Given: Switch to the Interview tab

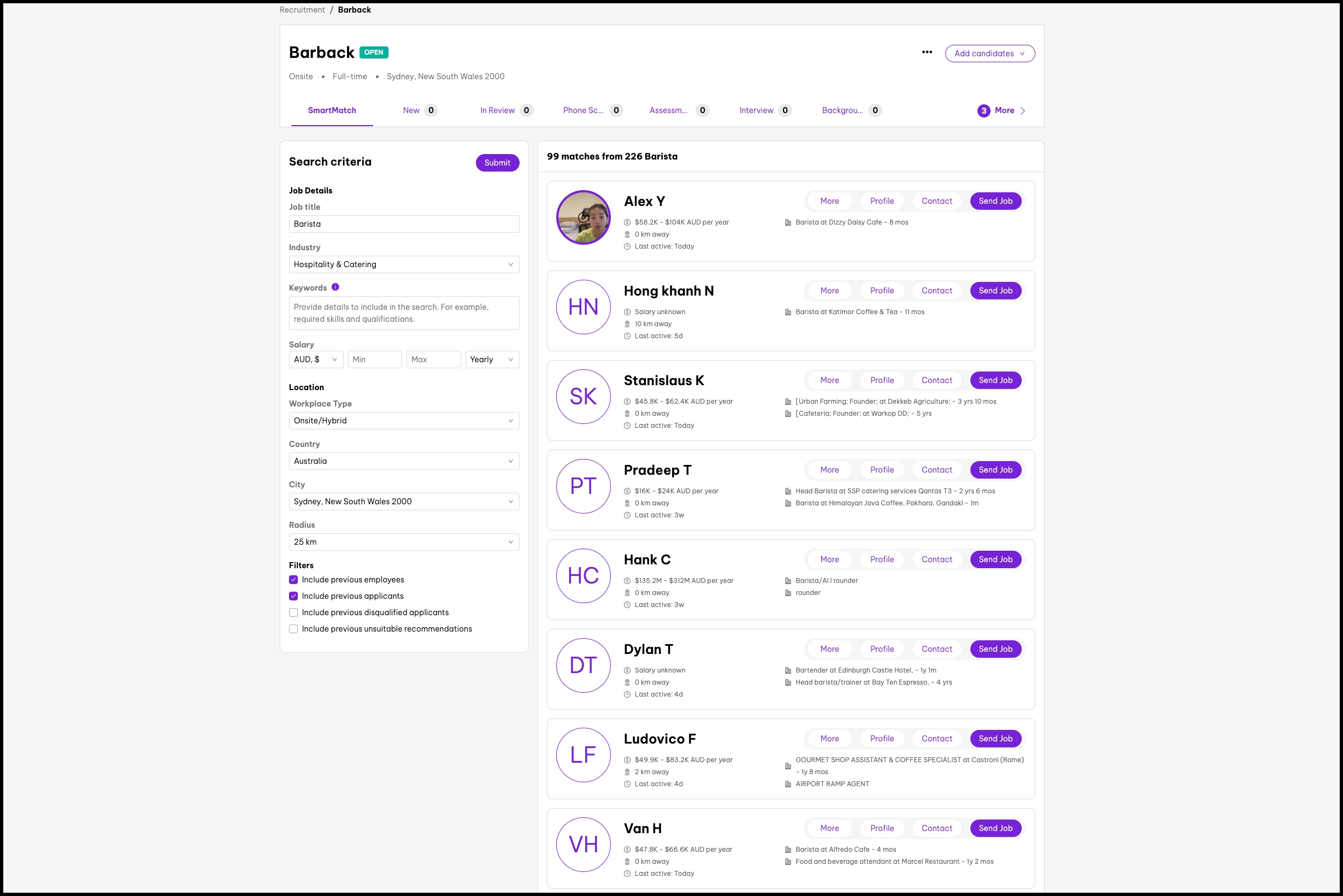Looking at the screenshot, I should click(x=756, y=110).
